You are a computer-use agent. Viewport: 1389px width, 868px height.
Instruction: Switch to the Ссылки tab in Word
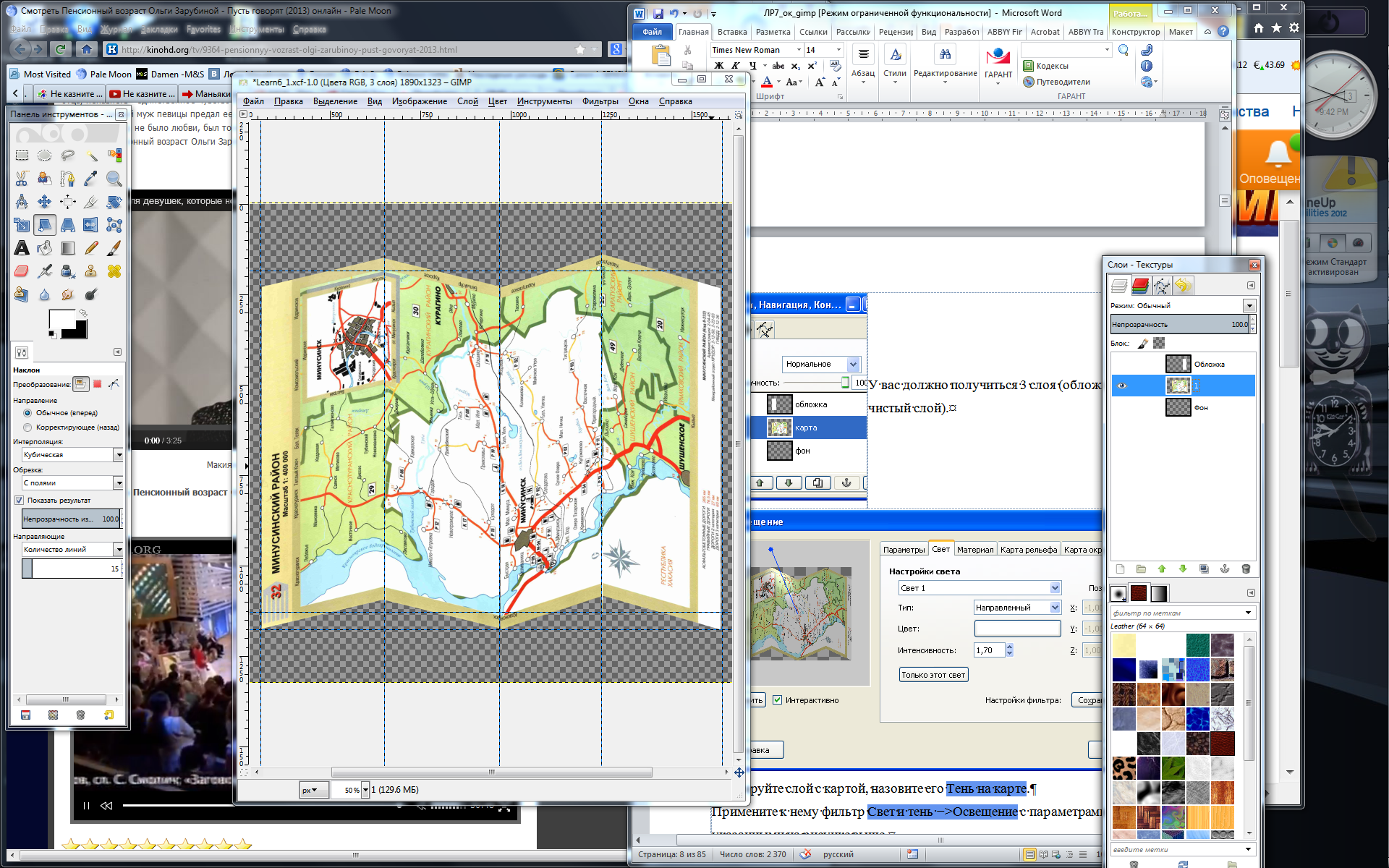click(x=813, y=32)
